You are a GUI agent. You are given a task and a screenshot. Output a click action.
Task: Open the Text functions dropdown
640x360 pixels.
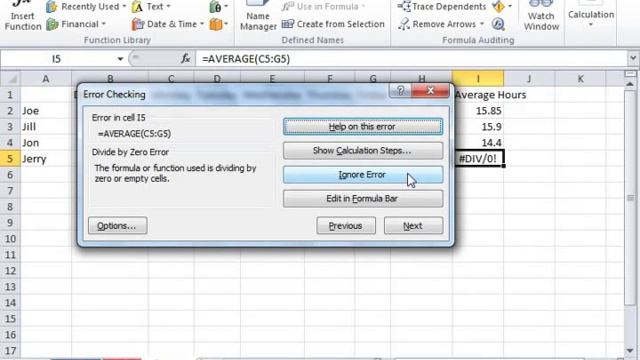(x=151, y=7)
